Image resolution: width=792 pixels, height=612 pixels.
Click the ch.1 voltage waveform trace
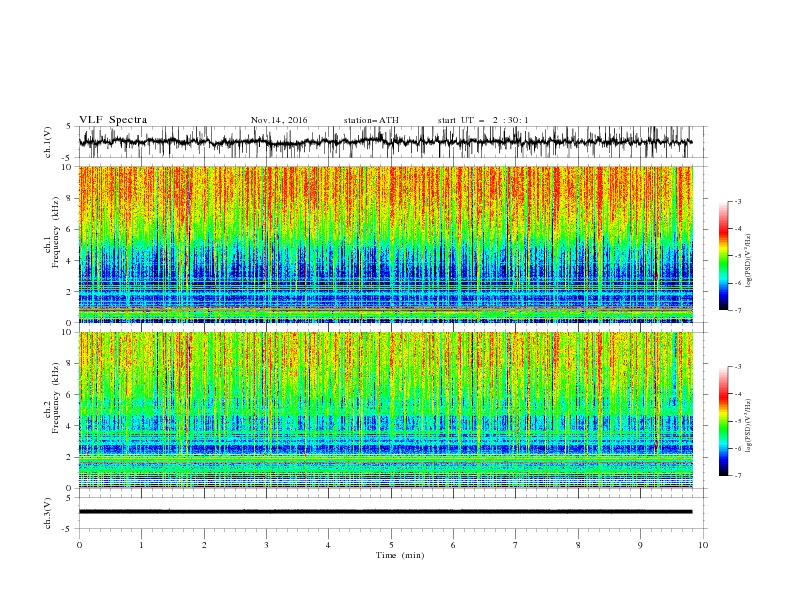[x=385, y=142]
